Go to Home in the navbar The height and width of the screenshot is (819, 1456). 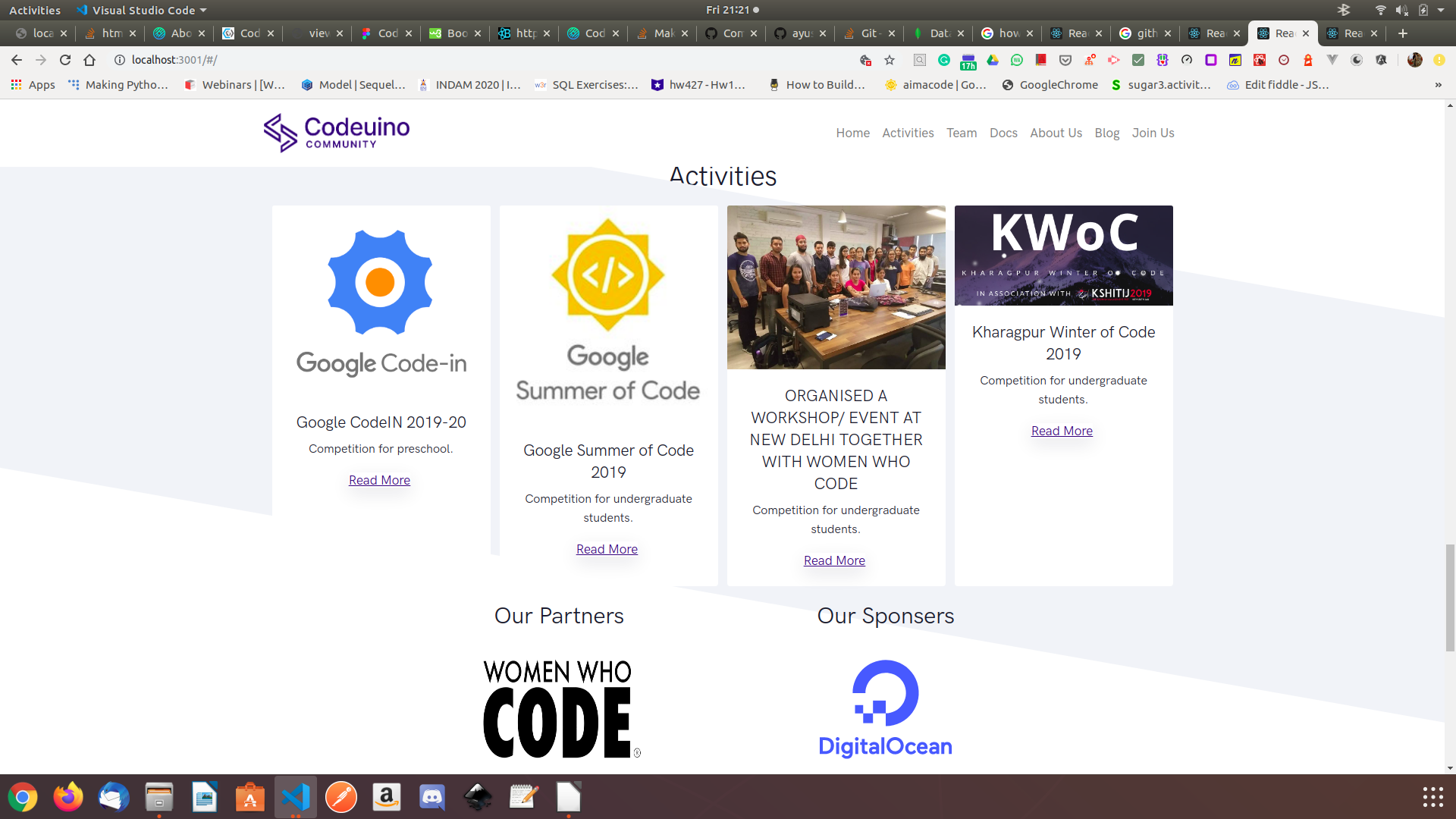(852, 133)
